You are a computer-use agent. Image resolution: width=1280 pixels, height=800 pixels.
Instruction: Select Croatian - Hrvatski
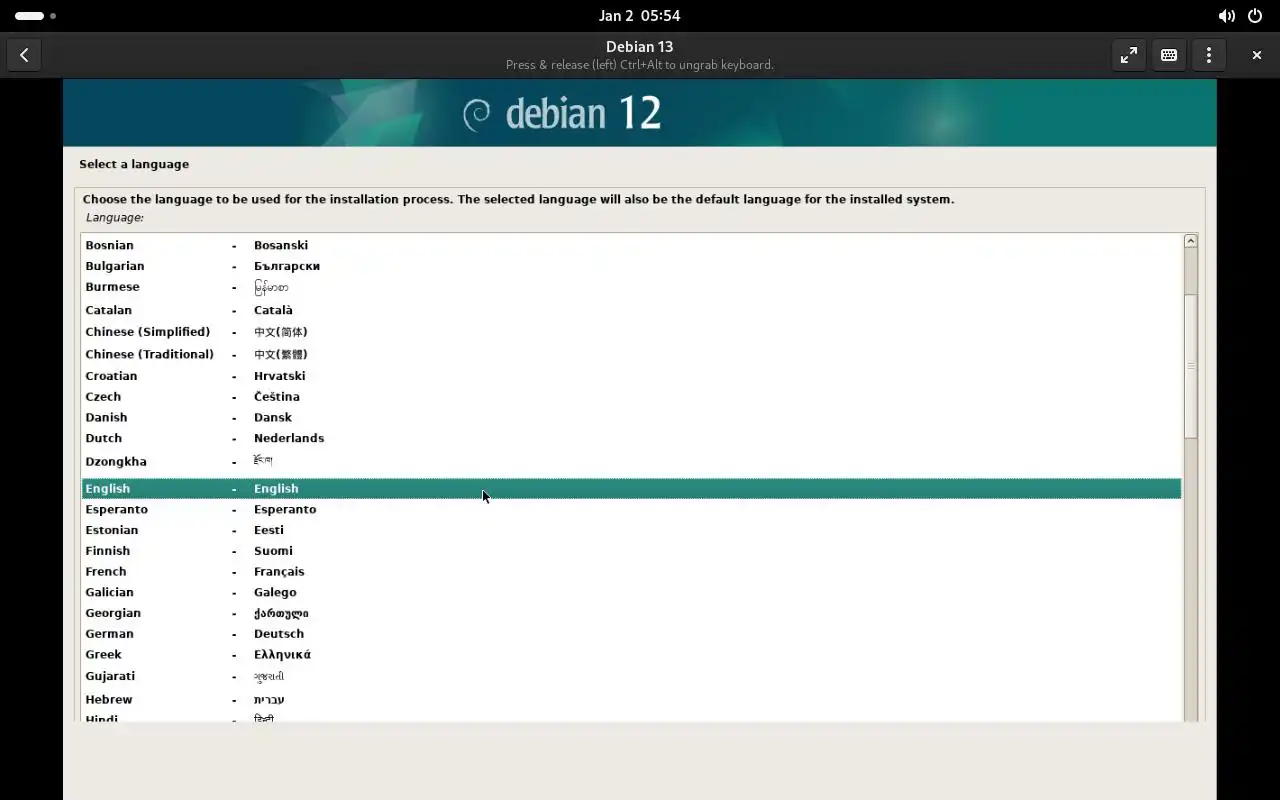pyautogui.click(x=631, y=376)
